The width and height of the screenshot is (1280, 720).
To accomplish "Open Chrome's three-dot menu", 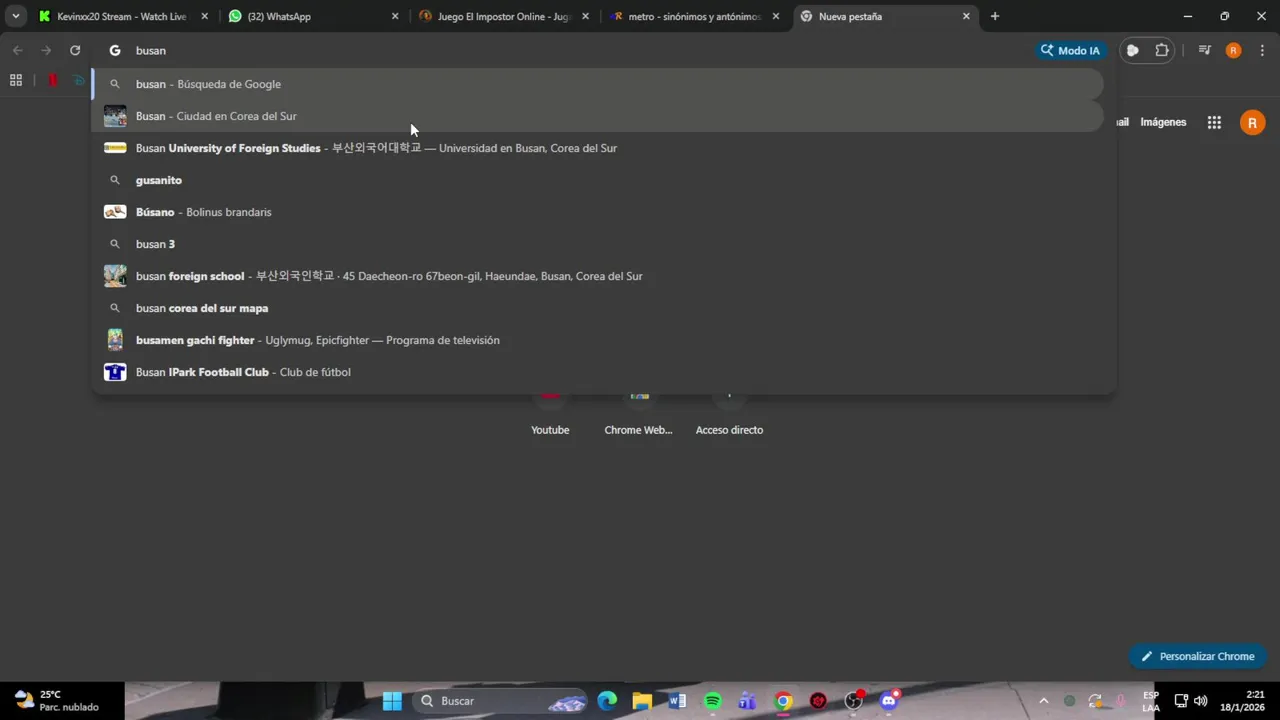I will (1262, 50).
